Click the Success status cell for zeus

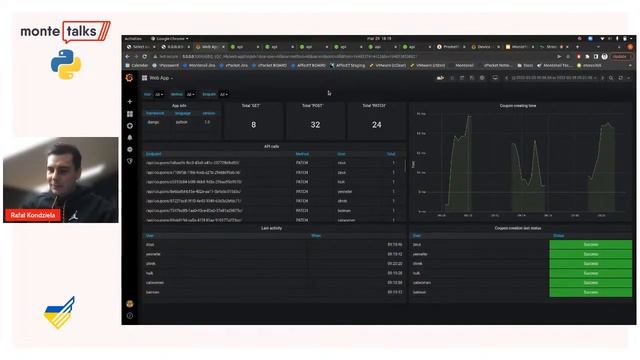tap(591, 244)
